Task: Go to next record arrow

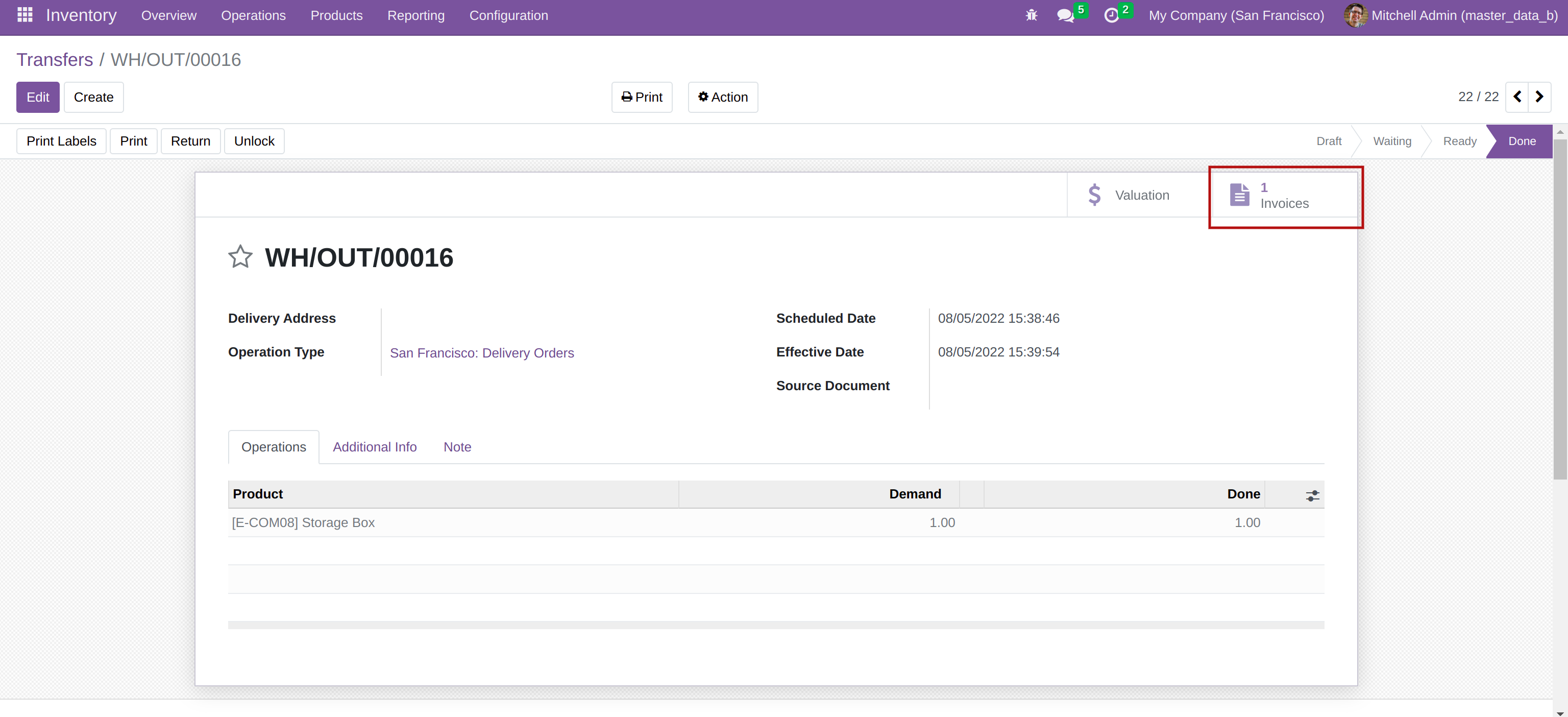Action: pos(1539,97)
